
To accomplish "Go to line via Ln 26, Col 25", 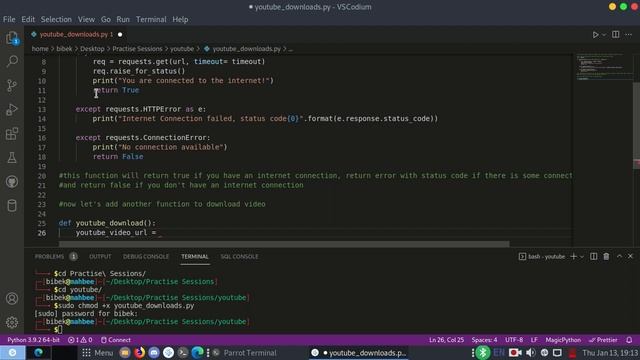I will 446,340.
